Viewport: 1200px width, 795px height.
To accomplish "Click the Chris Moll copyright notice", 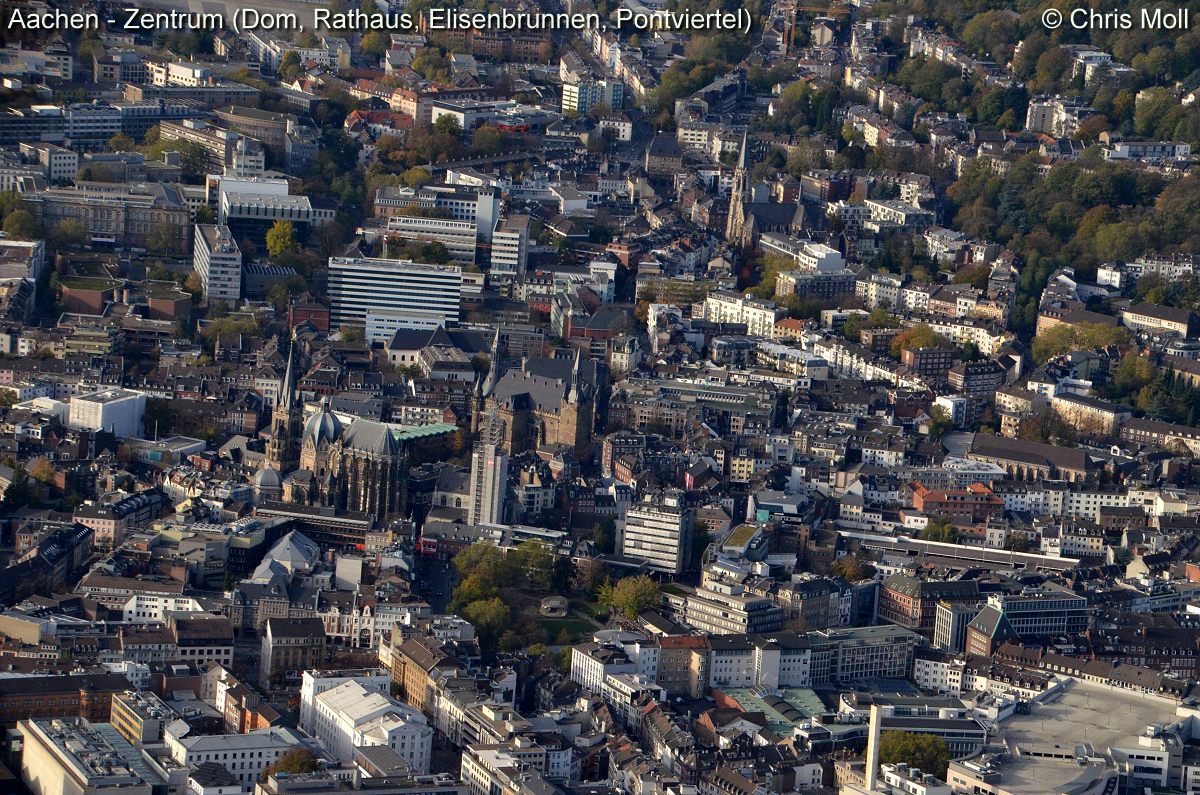I will tap(1115, 18).
